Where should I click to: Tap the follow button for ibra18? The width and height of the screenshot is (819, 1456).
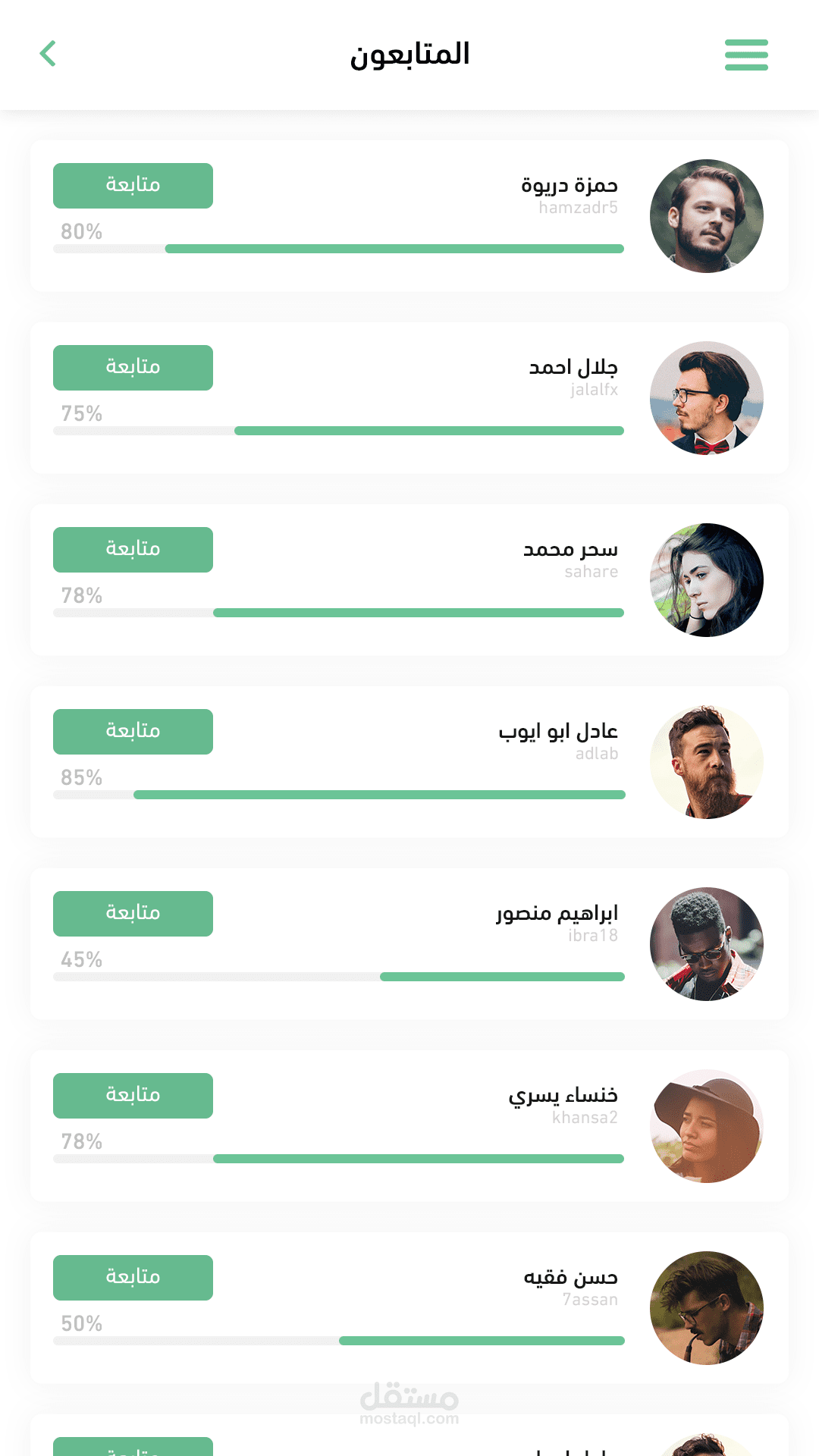pyautogui.click(x=133, y=914)
